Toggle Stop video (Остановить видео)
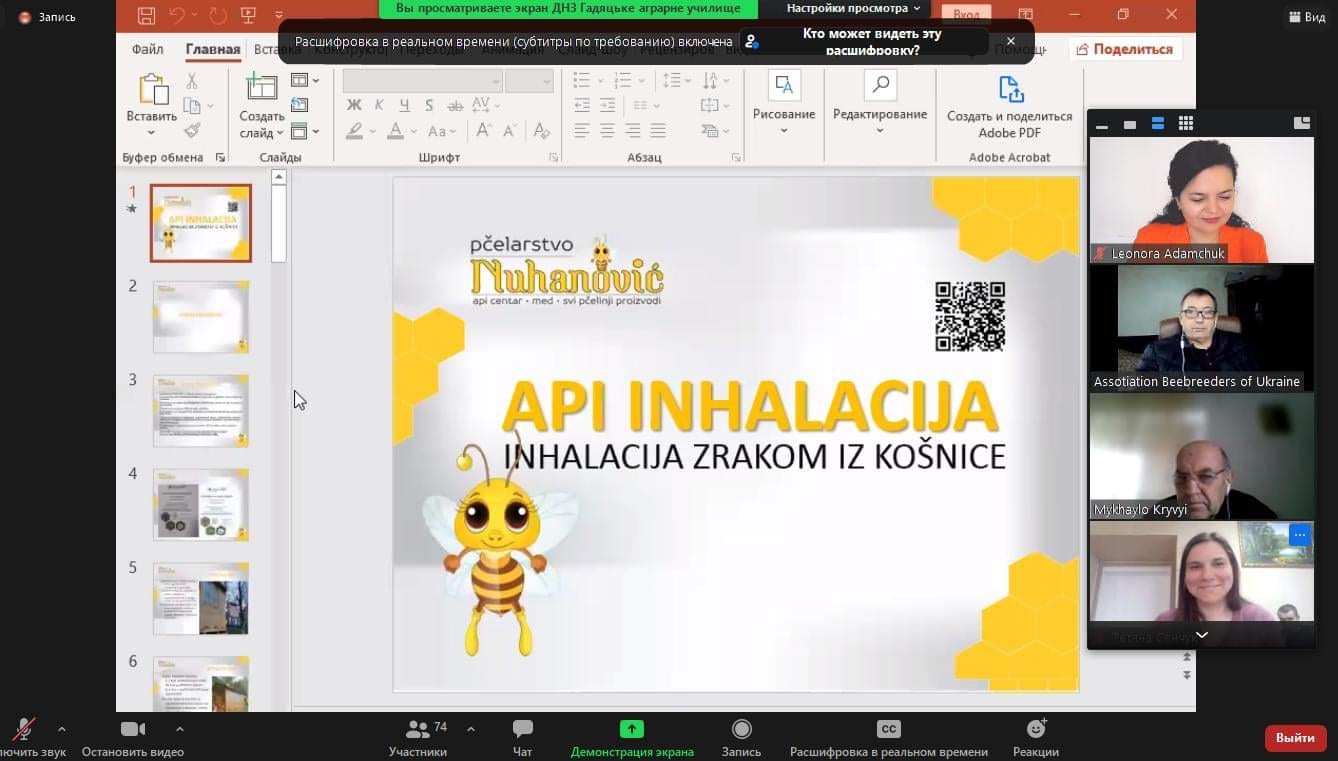The image size is (1338, 761). (133, 737)
